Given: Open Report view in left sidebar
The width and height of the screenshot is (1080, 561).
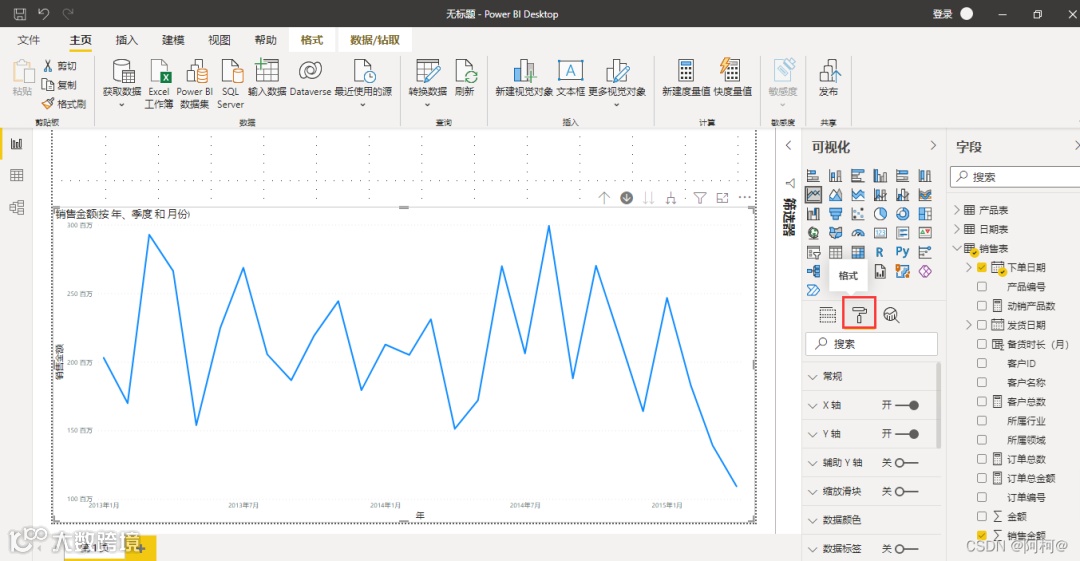Looking at the screenshot, I should pyautogui.click(x=17, y=143).
